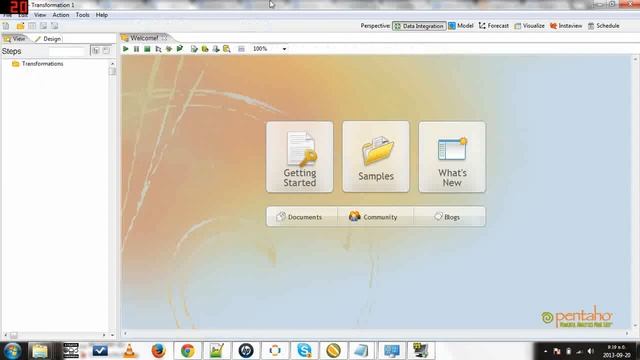The width and height of the screenshot is (640, 360).
Task: Open a file using the folder toolbar icon
Action: pos(20,26)
